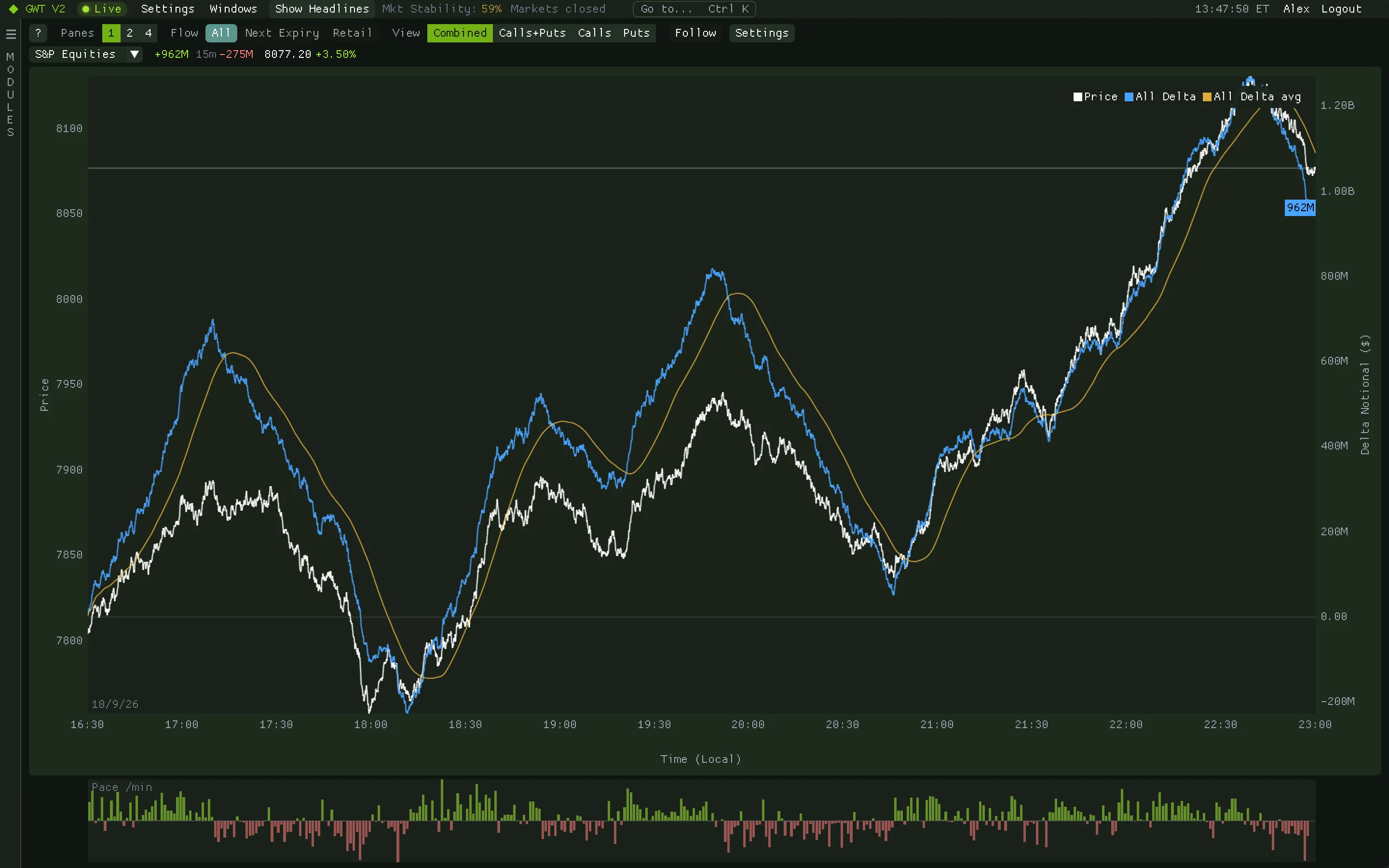Click the S&P Equities selector label
Screen dimensions: 1389x868
coord(75,54)
